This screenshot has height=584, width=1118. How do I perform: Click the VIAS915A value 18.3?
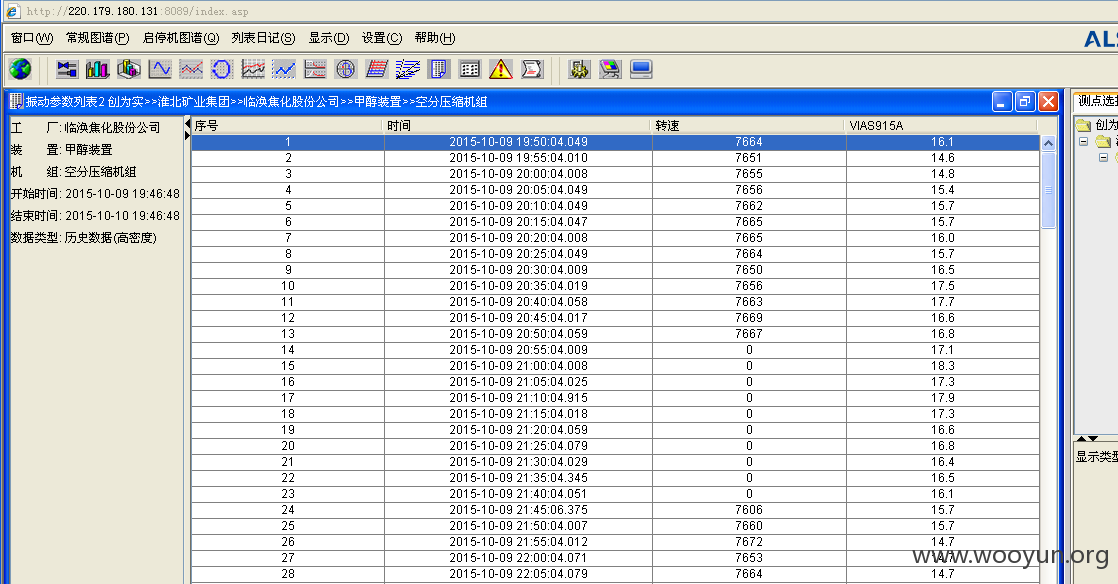[x=943, y=366]
